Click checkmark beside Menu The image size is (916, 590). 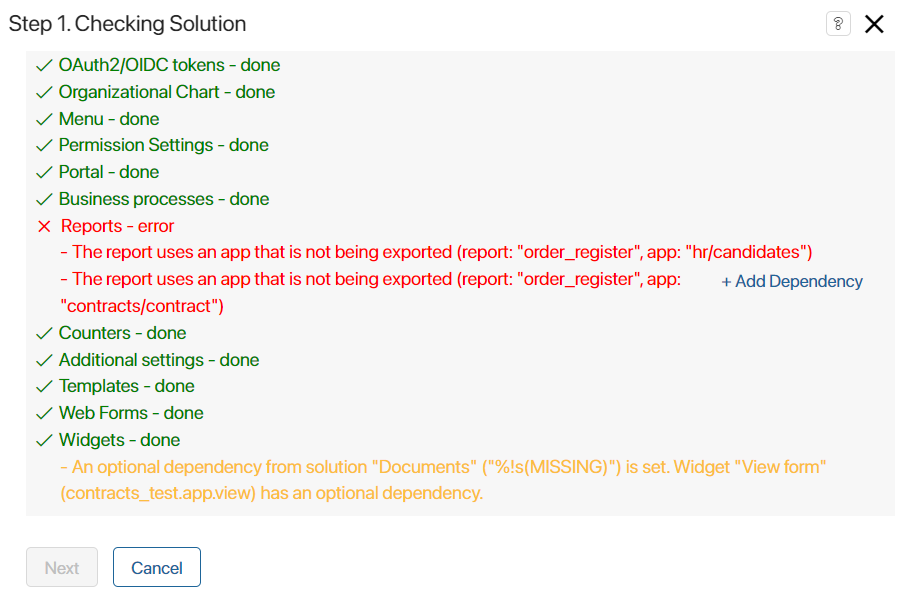[44, 119]
